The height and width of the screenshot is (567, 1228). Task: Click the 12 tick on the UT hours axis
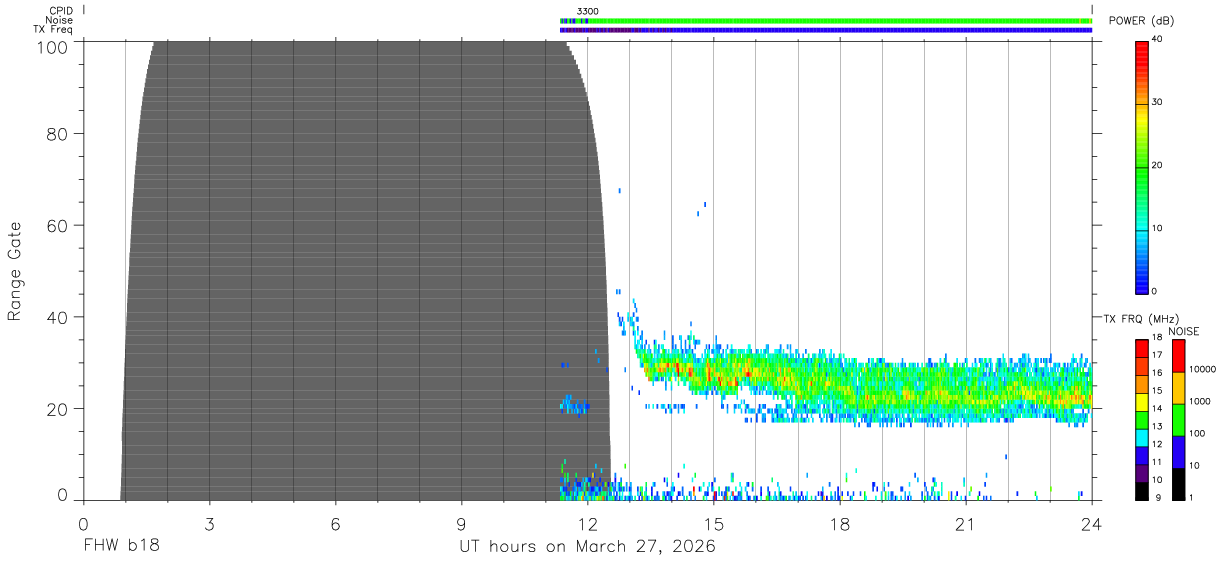(x=587, y=523)
